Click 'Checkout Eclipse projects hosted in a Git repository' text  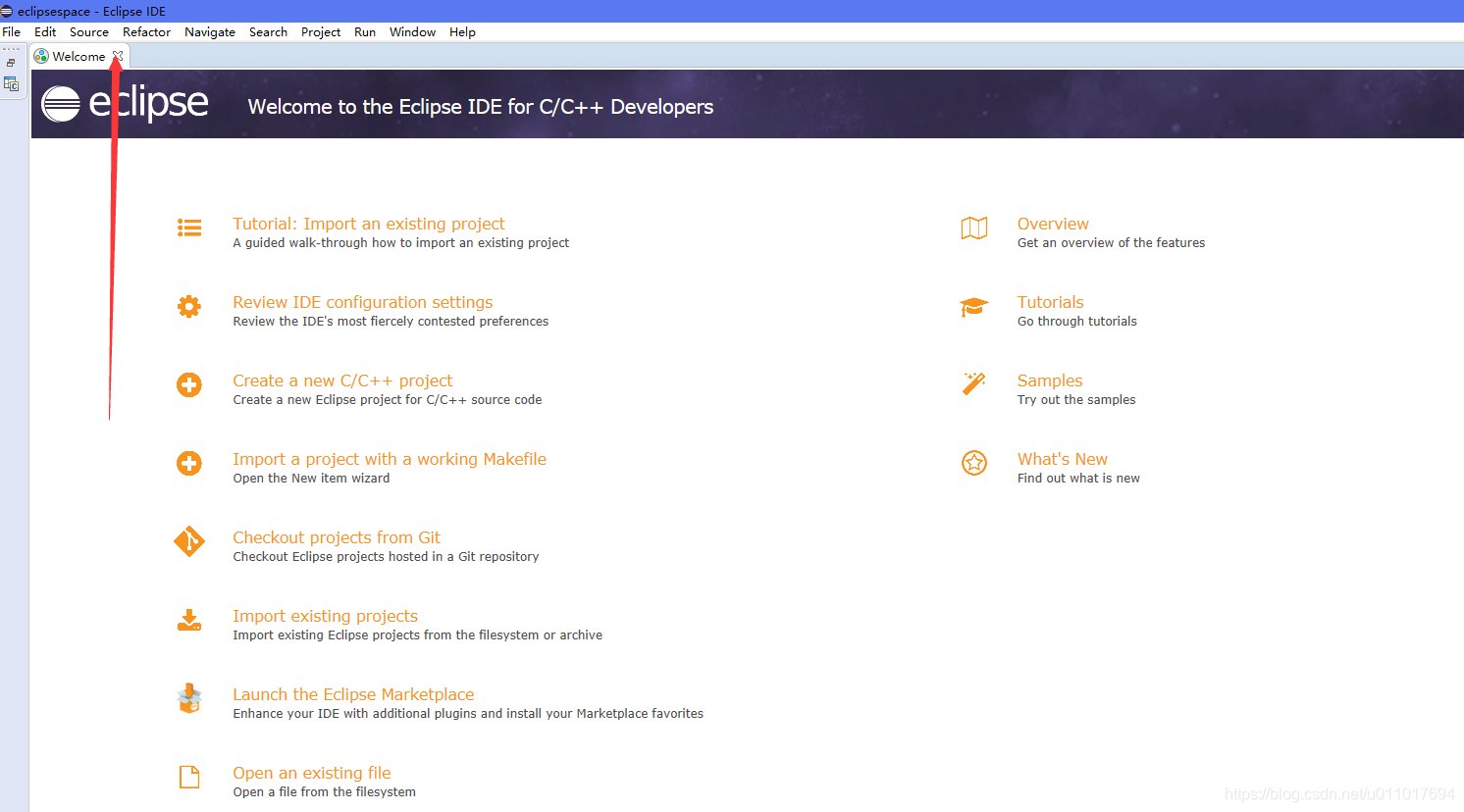[x=386, y=557]
